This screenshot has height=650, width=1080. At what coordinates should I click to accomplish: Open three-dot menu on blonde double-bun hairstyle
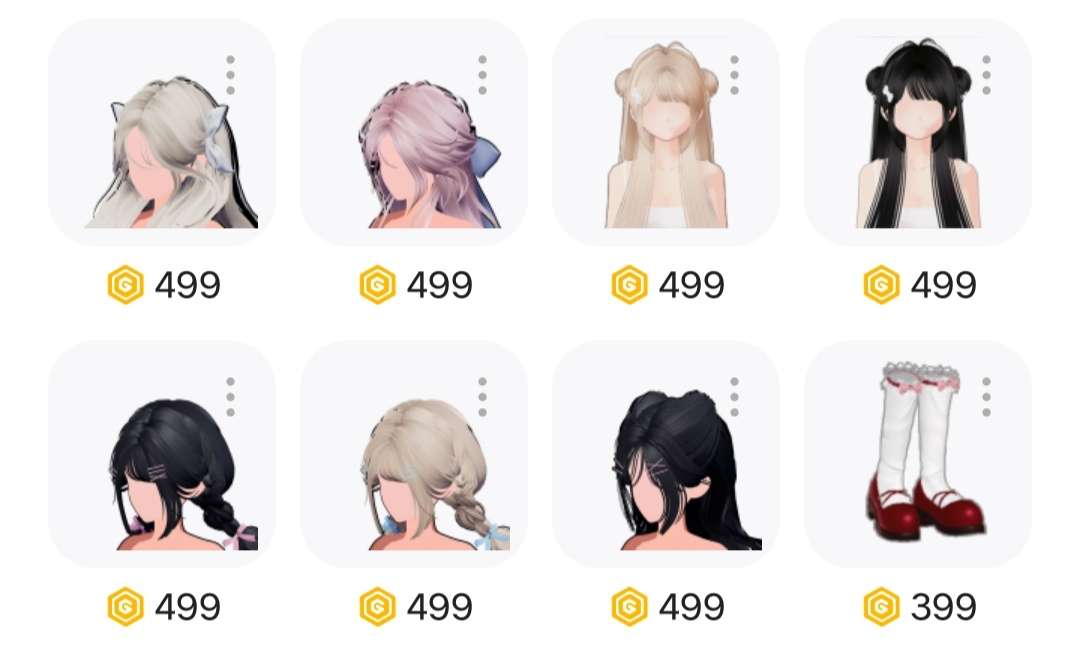click(734, 75)
